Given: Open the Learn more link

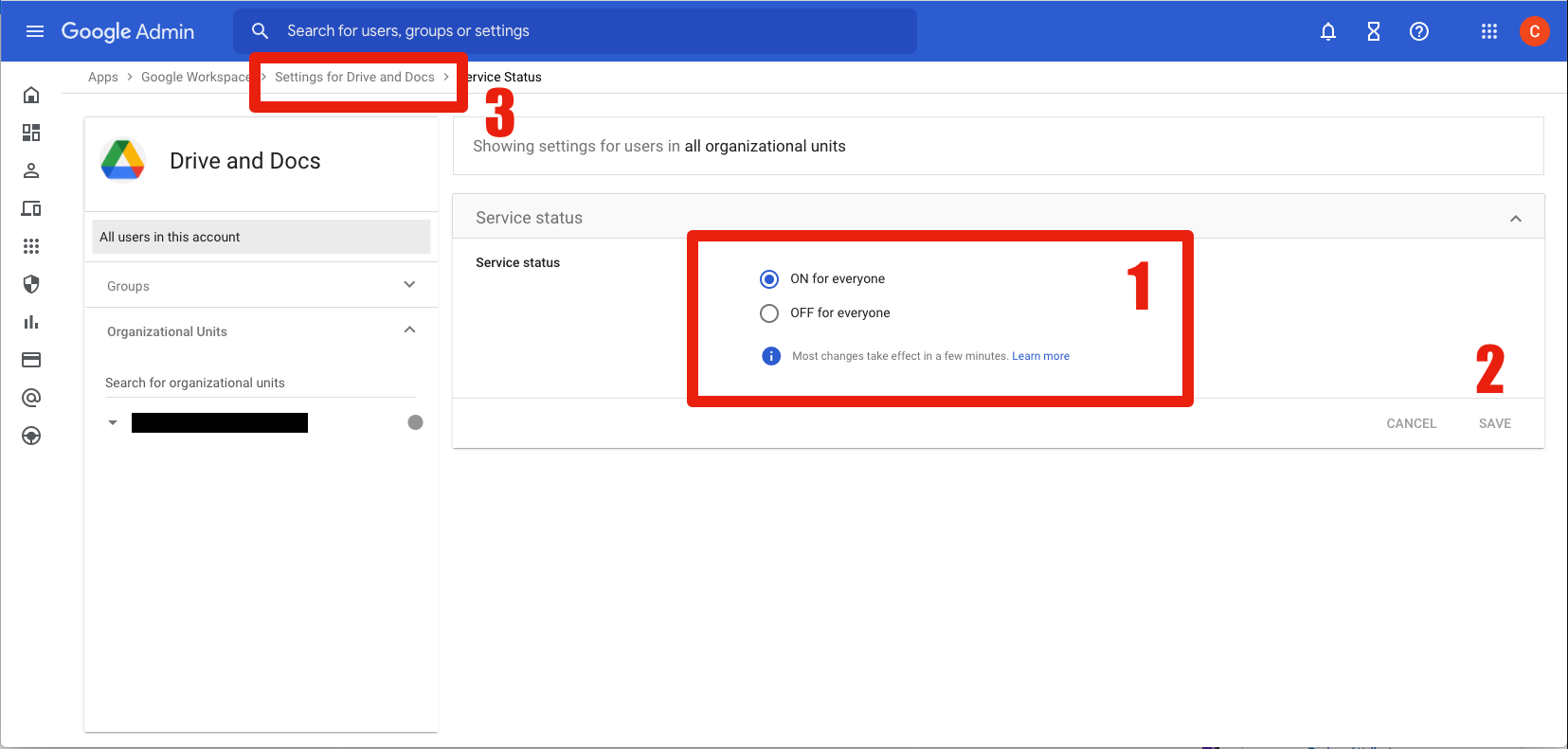Looking at the screenshot, I should (1040, 357).
